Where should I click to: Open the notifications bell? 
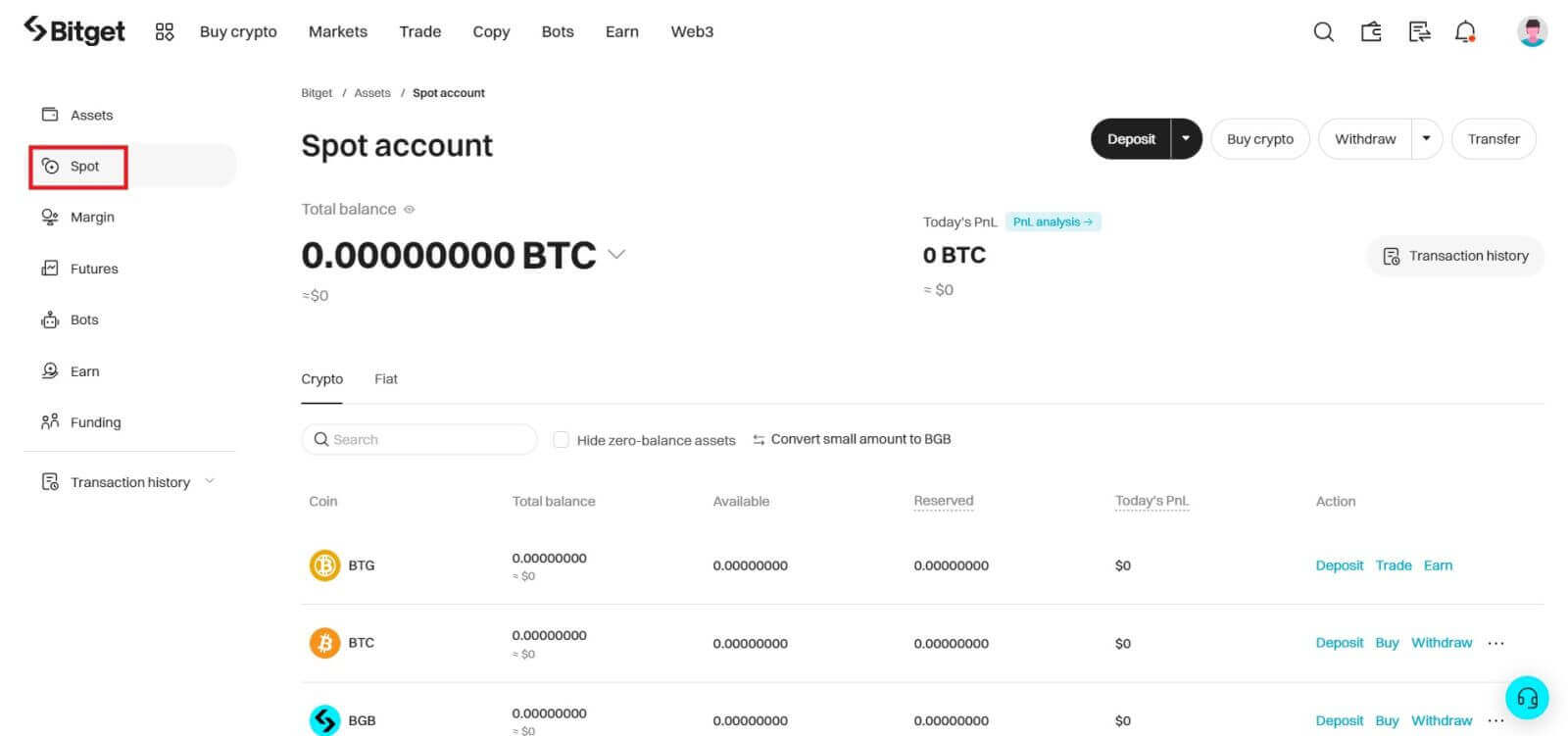[1465, 32]
